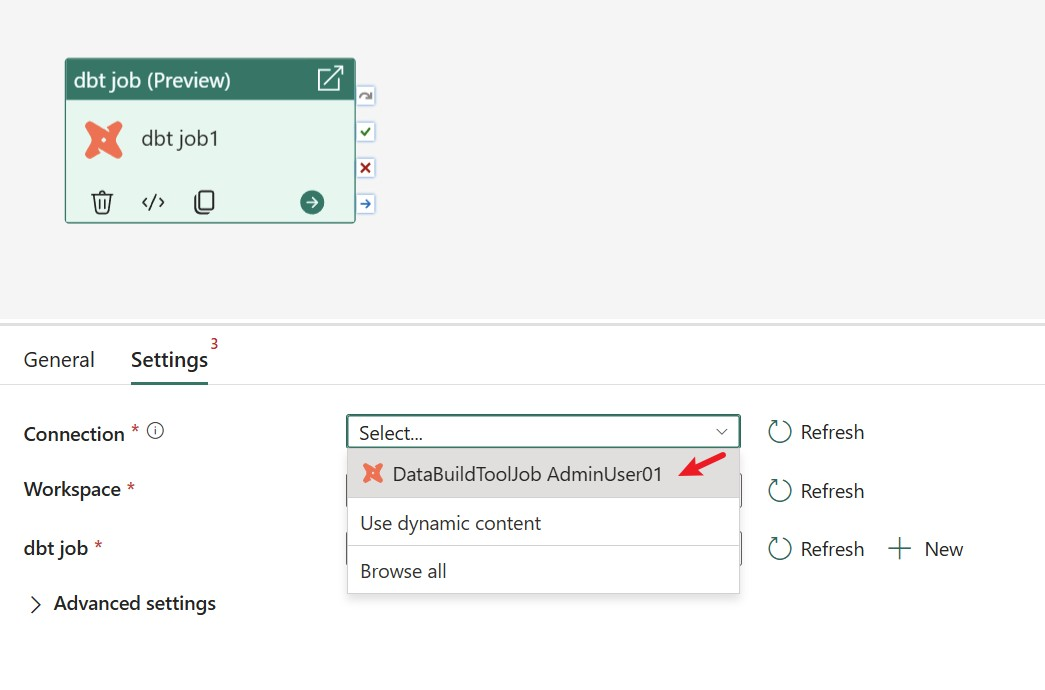Image resolution: width=1045 pixels, height=690 pixels.
Task: View the activity code with the </> icon
Action: pyautogui.click(x=152, y=201)
